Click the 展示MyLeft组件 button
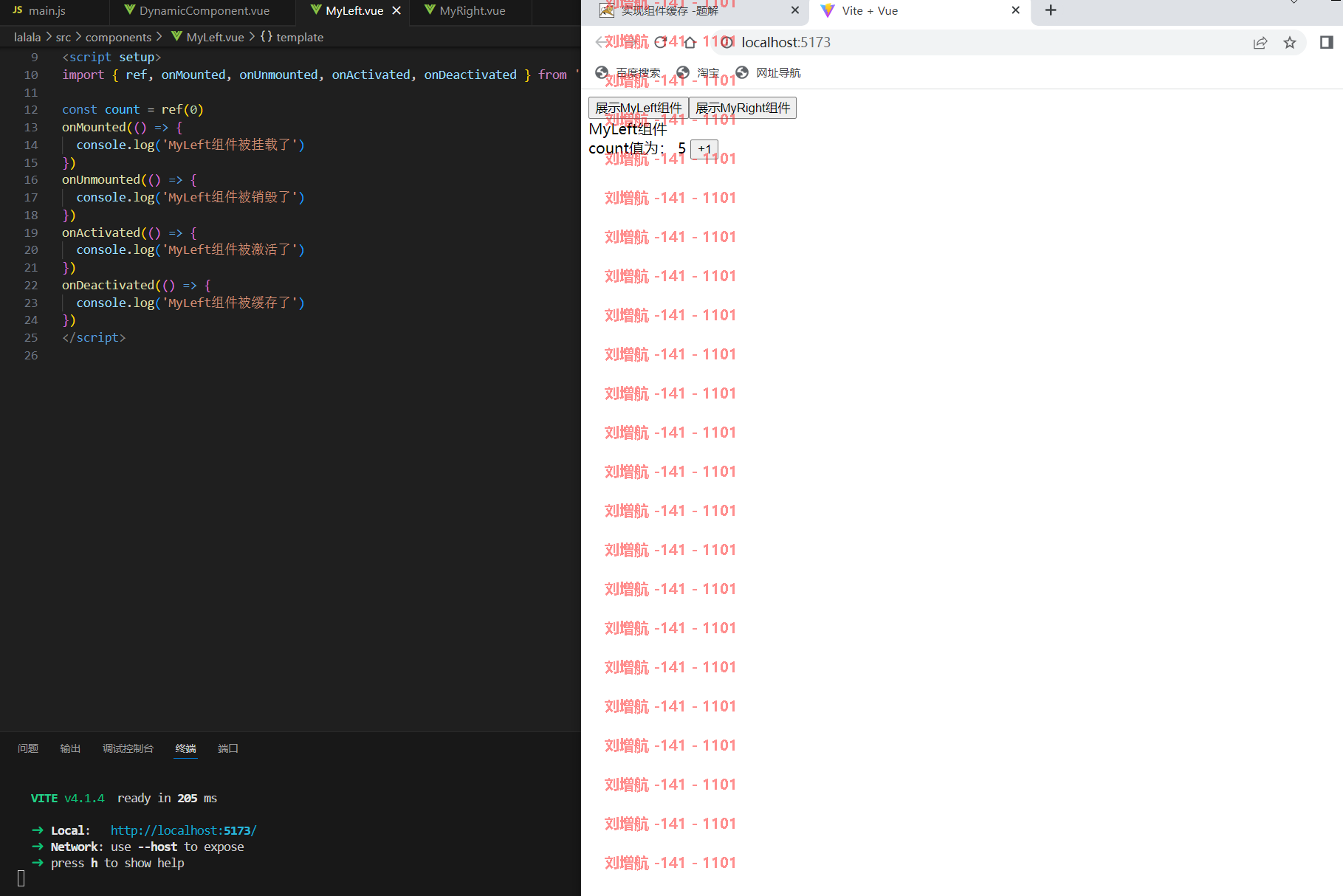Image resolution: width=1343 pixels, height=896 pixels. 639,108
